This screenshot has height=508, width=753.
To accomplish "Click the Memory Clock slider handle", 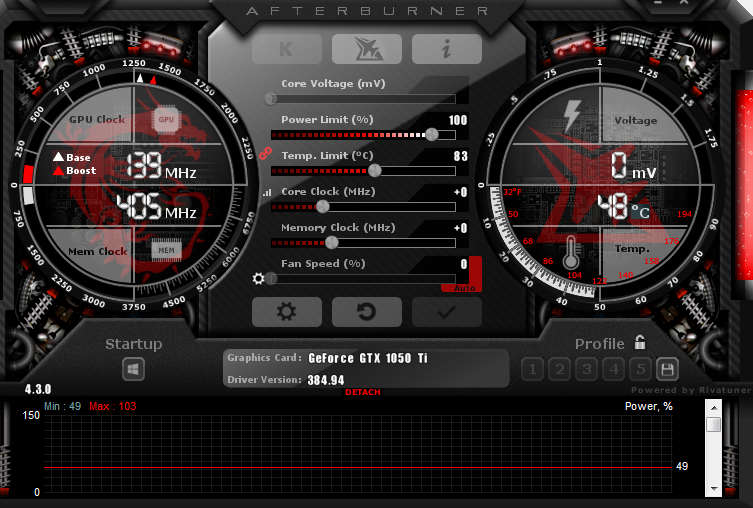I will click(332, 242).
